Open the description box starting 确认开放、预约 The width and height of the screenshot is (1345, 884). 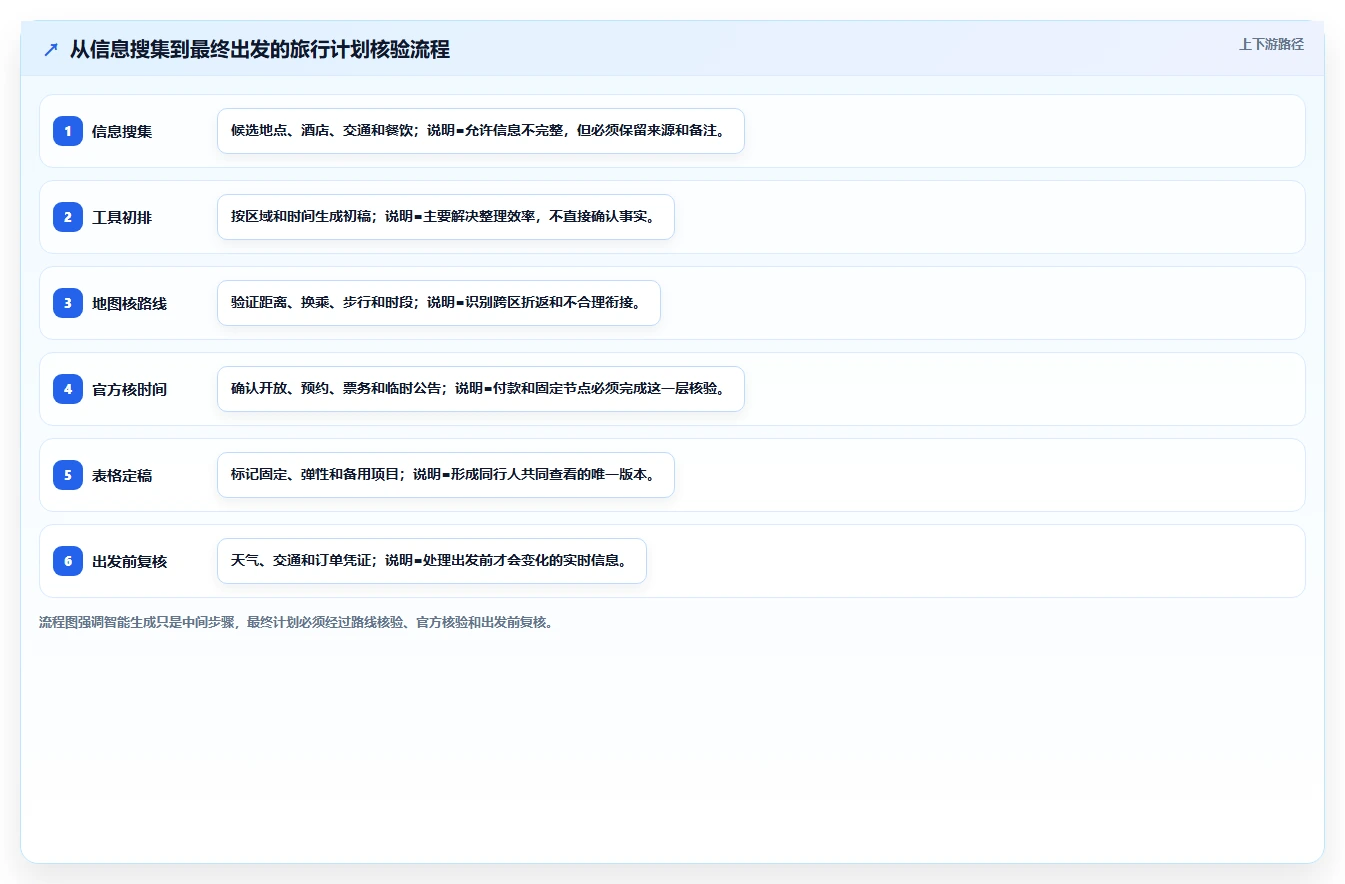[481, 389]
